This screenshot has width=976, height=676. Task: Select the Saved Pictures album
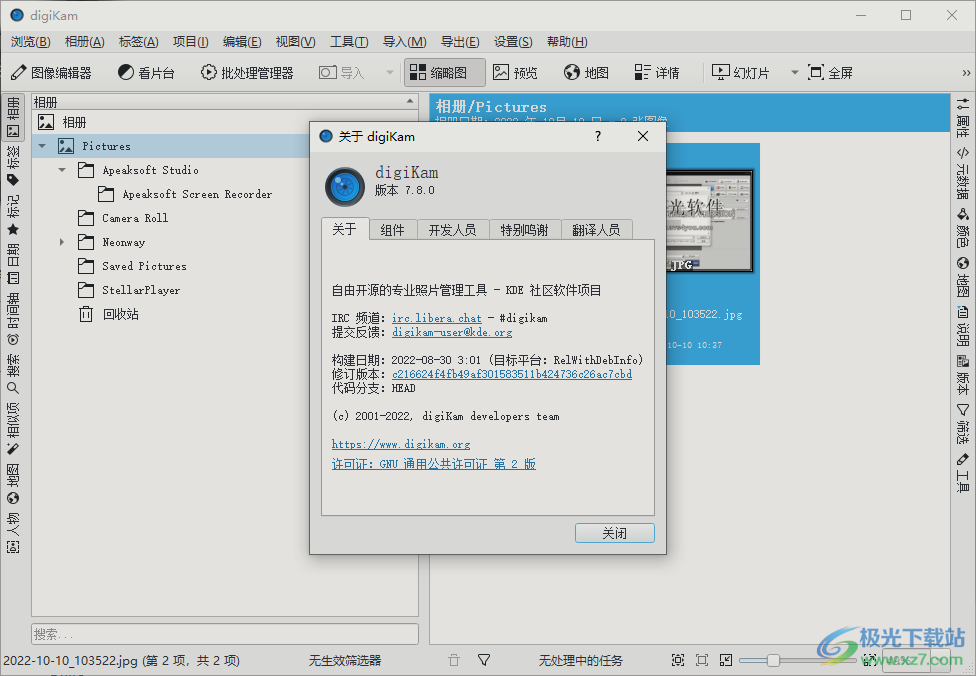[144, 266]
